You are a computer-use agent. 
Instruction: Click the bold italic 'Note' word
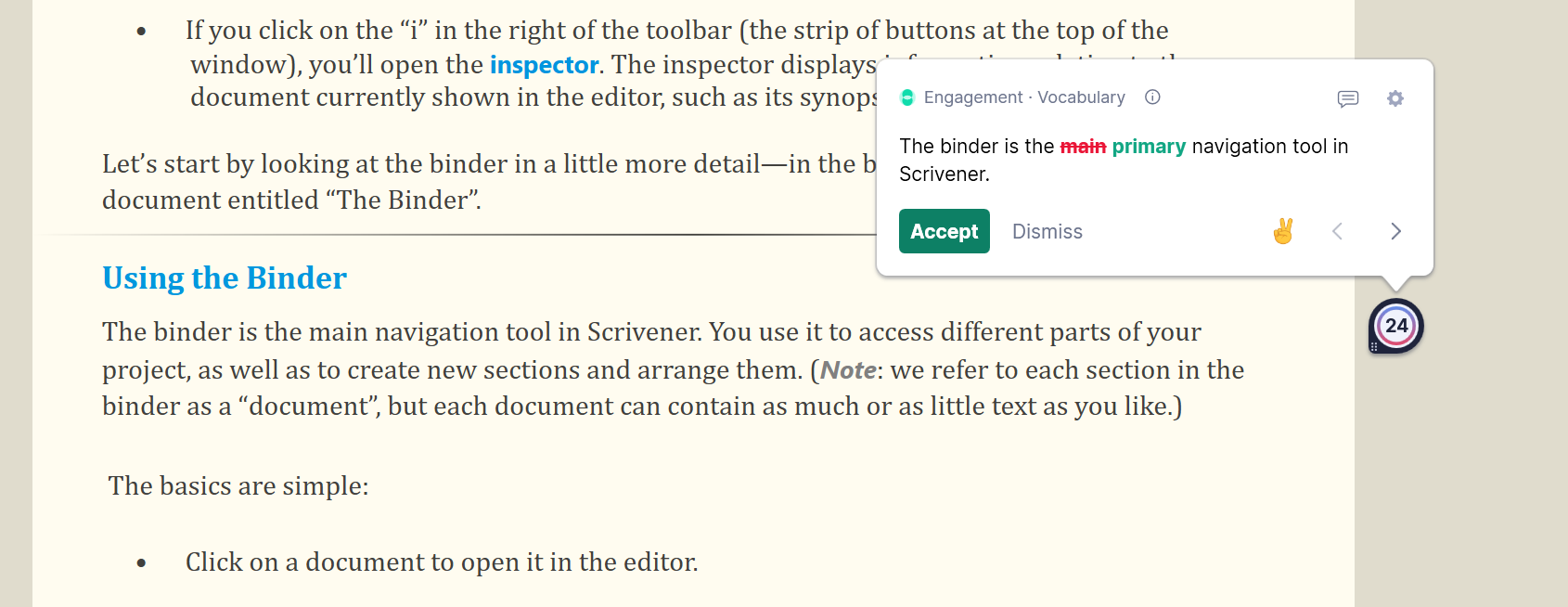(848, 370)
